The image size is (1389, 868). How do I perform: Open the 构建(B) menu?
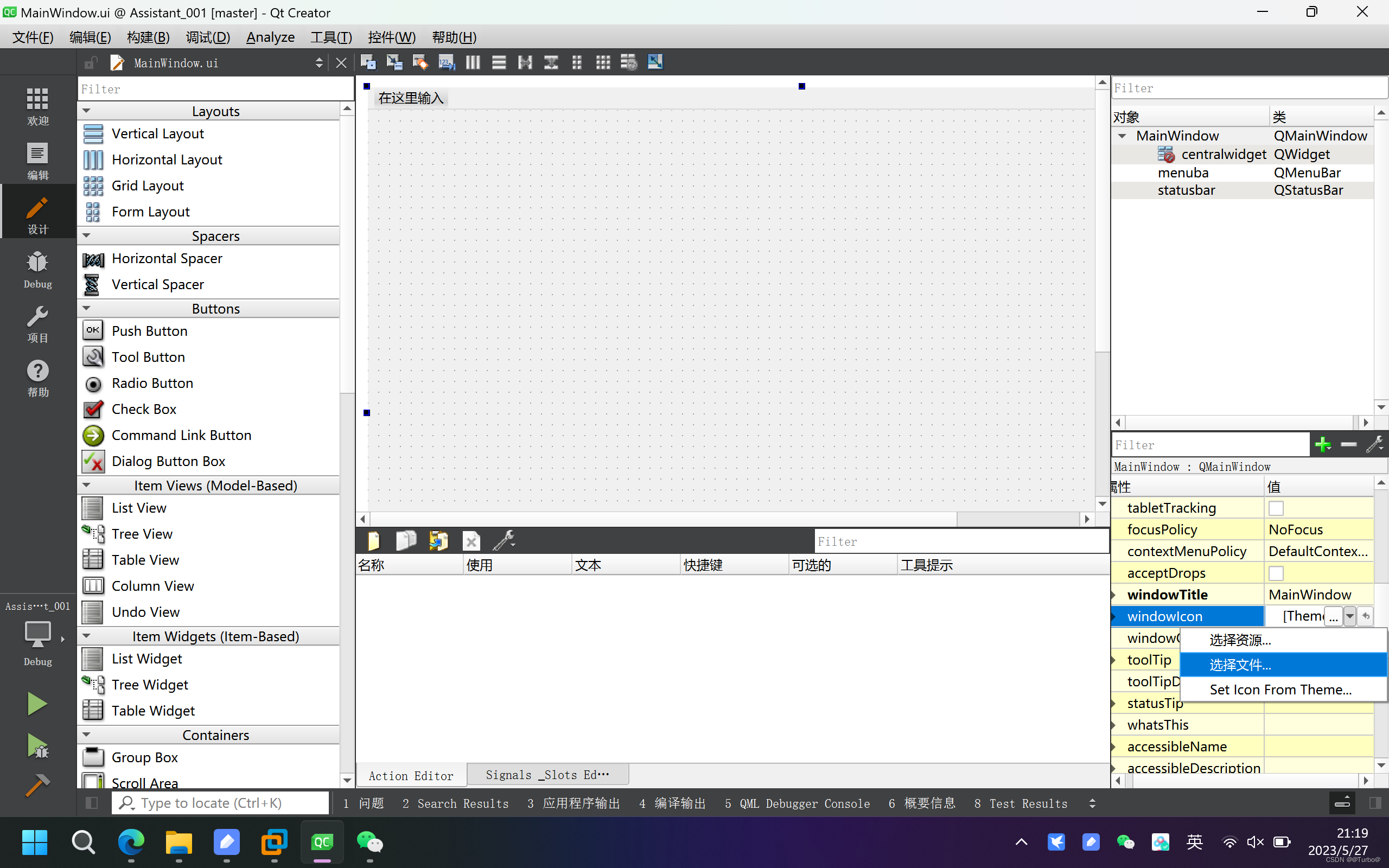pos(148,37)
